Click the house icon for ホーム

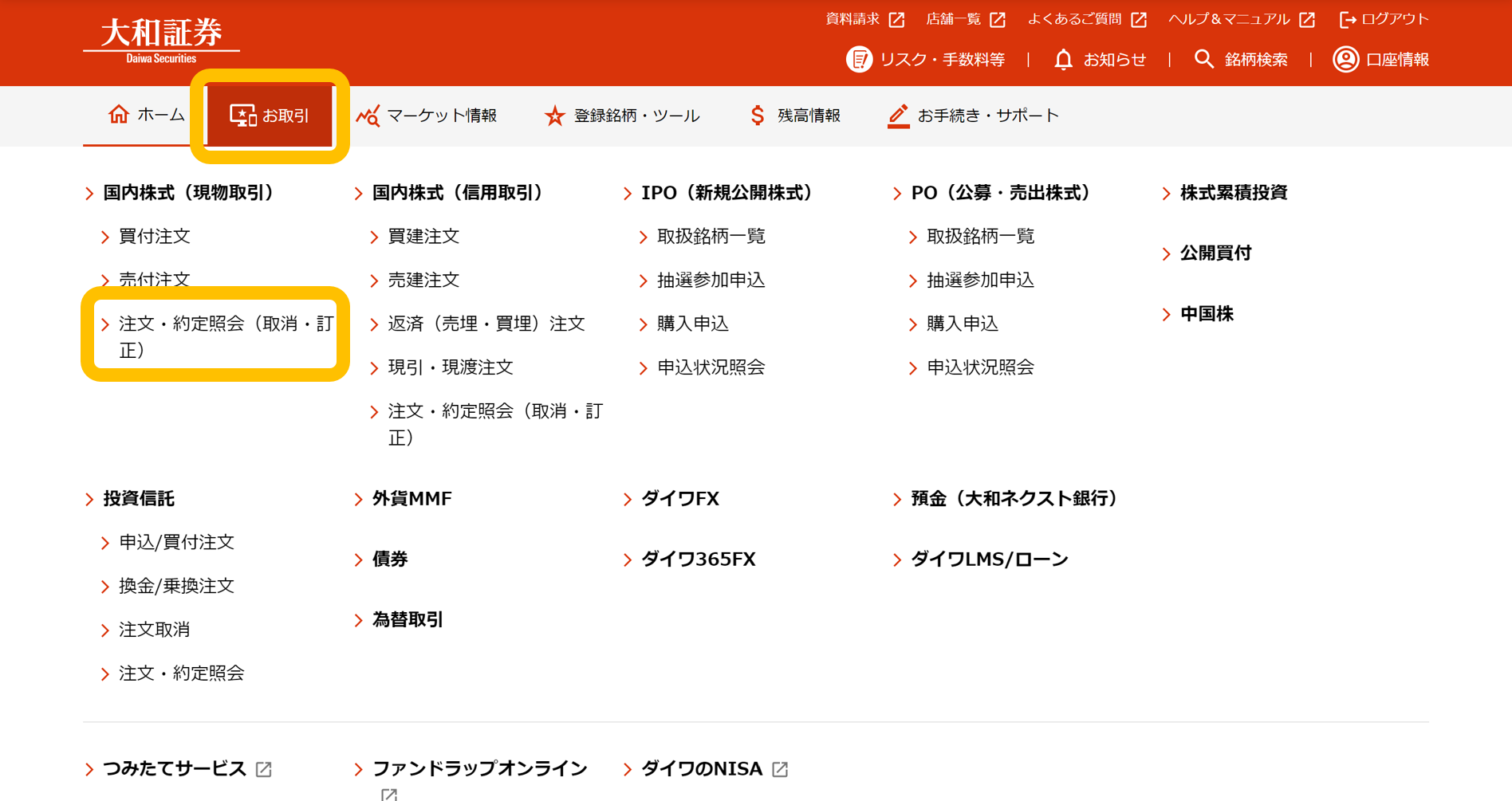tap(119, 115)
